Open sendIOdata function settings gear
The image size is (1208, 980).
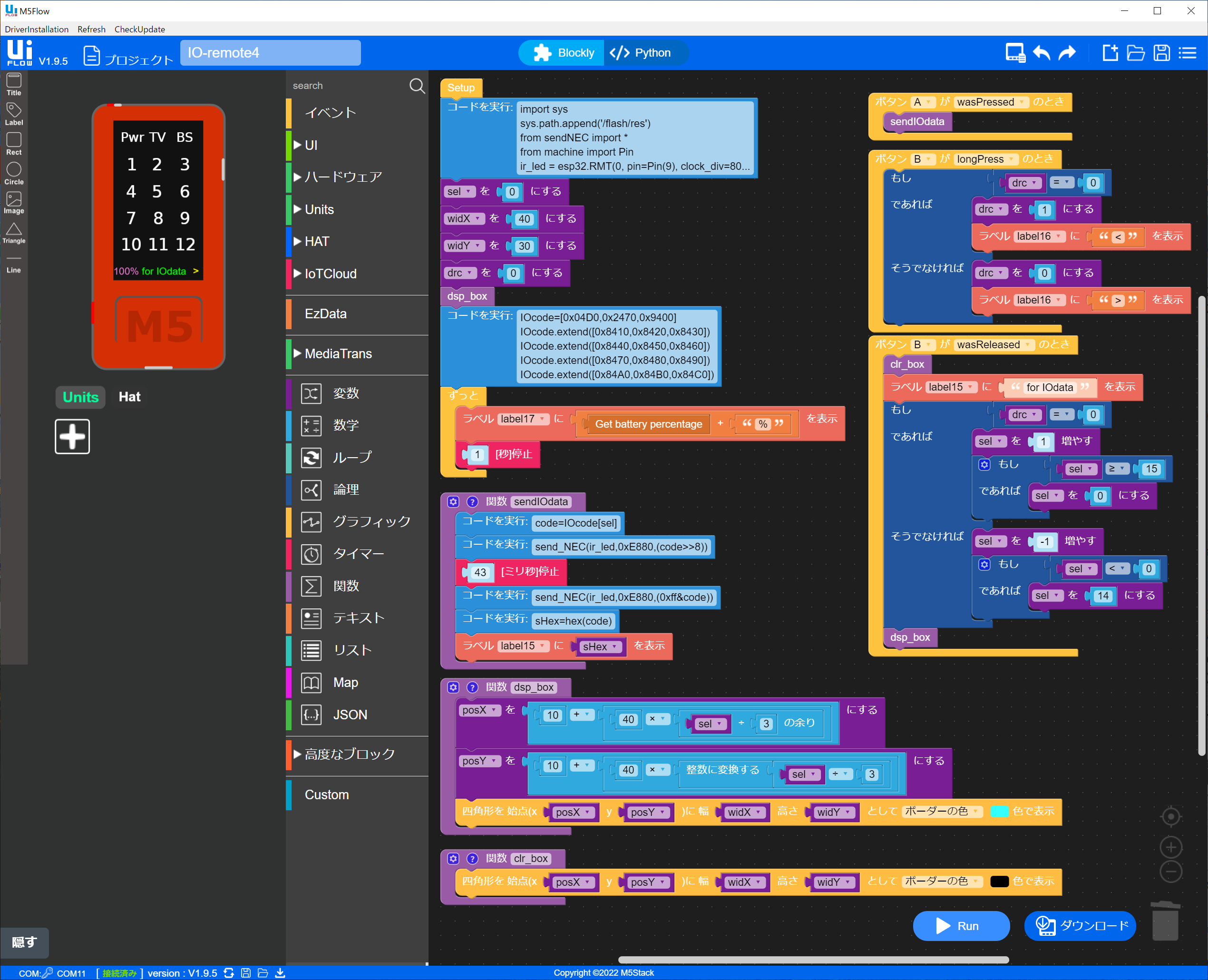tap(453, 501)
